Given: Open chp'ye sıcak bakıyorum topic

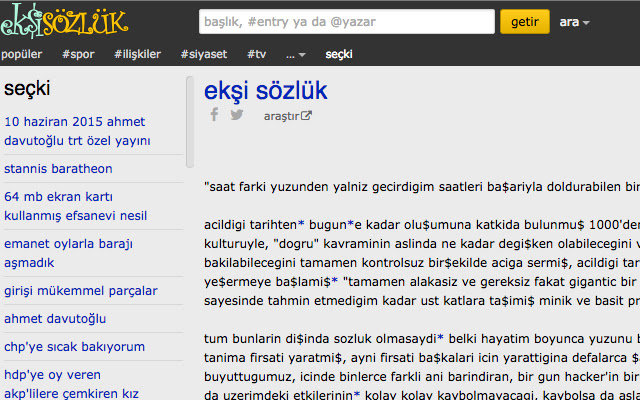Looking at the screenshot, I should point(75,347).
